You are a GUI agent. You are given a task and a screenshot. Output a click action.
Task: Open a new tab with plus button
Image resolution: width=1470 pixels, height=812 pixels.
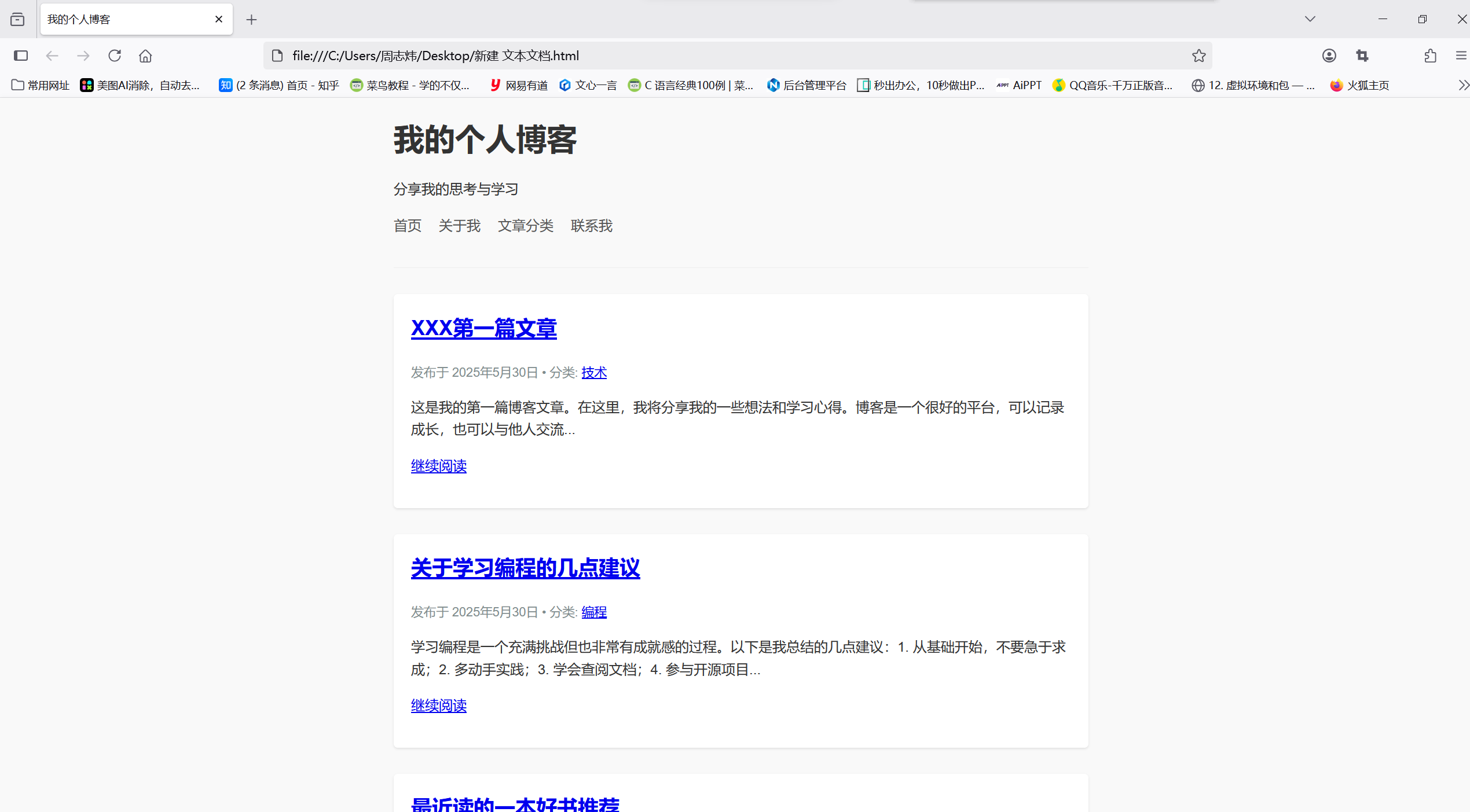[x=251, y=20]
